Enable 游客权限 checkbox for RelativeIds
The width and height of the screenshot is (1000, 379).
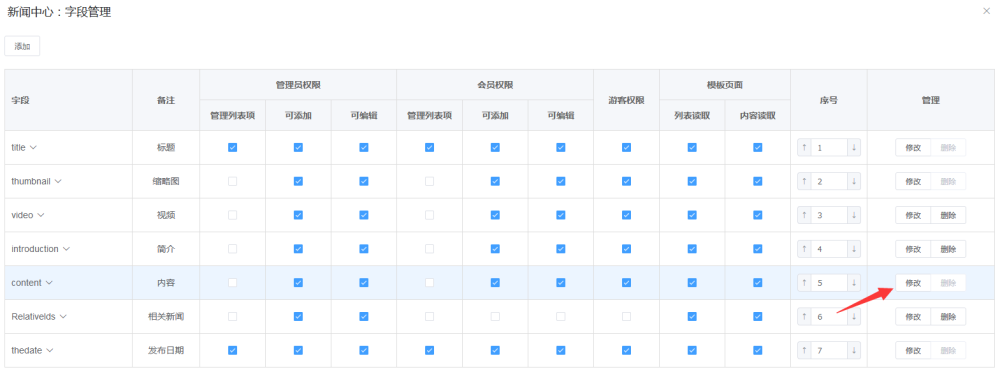626,316
